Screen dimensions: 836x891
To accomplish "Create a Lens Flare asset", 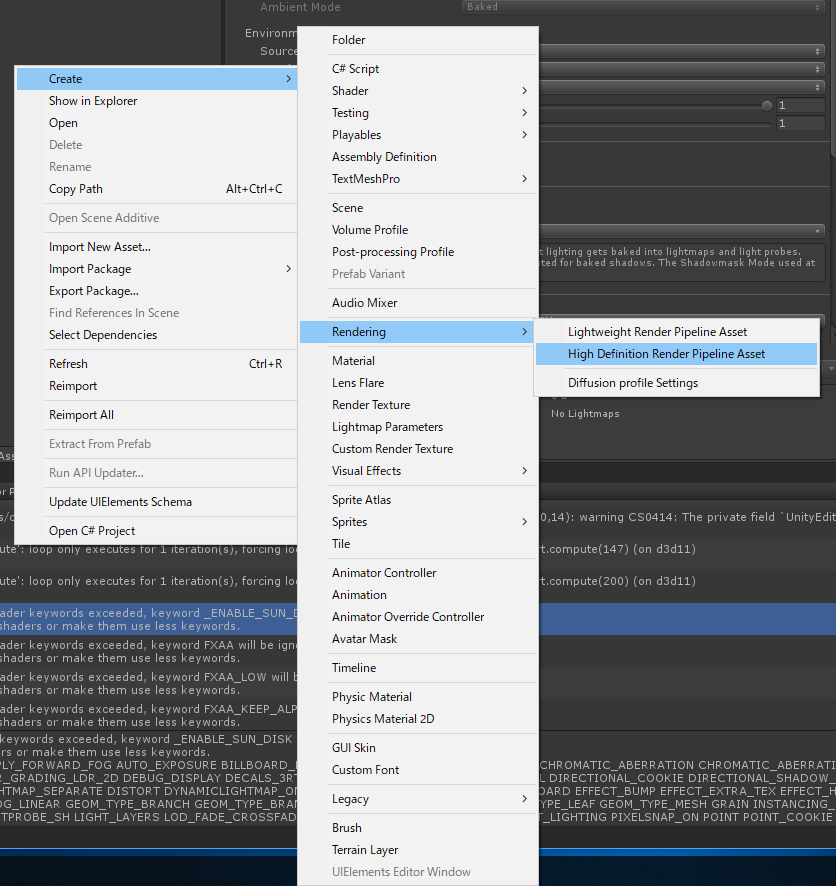I will tap(418, 383).
